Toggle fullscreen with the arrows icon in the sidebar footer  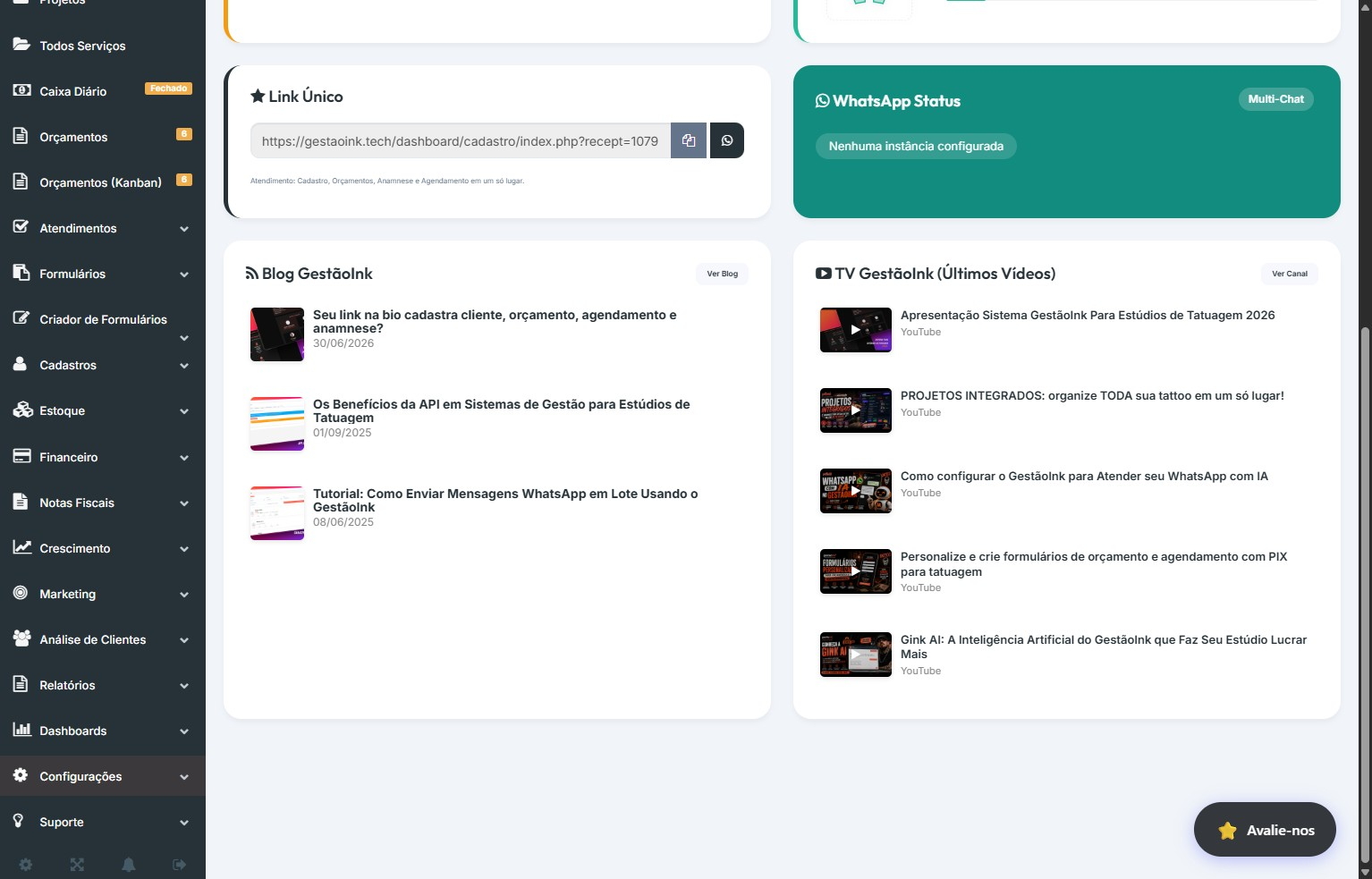click(77, 865)
